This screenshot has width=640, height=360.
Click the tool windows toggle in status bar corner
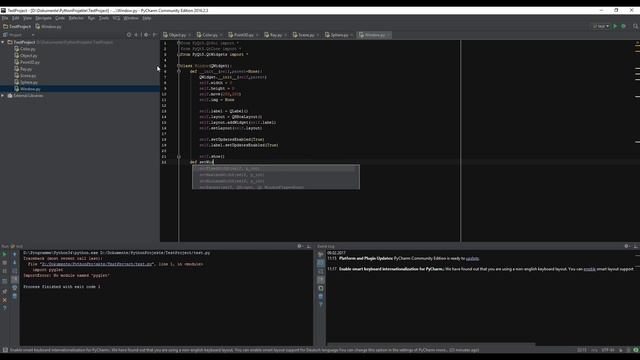(x=5, y=350)
